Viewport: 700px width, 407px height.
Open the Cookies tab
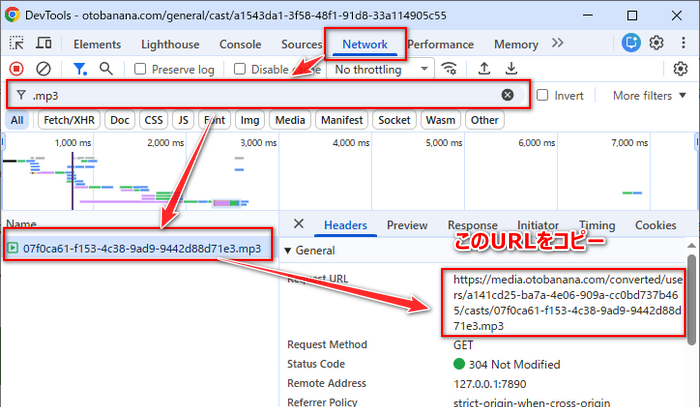coord(655,225)
